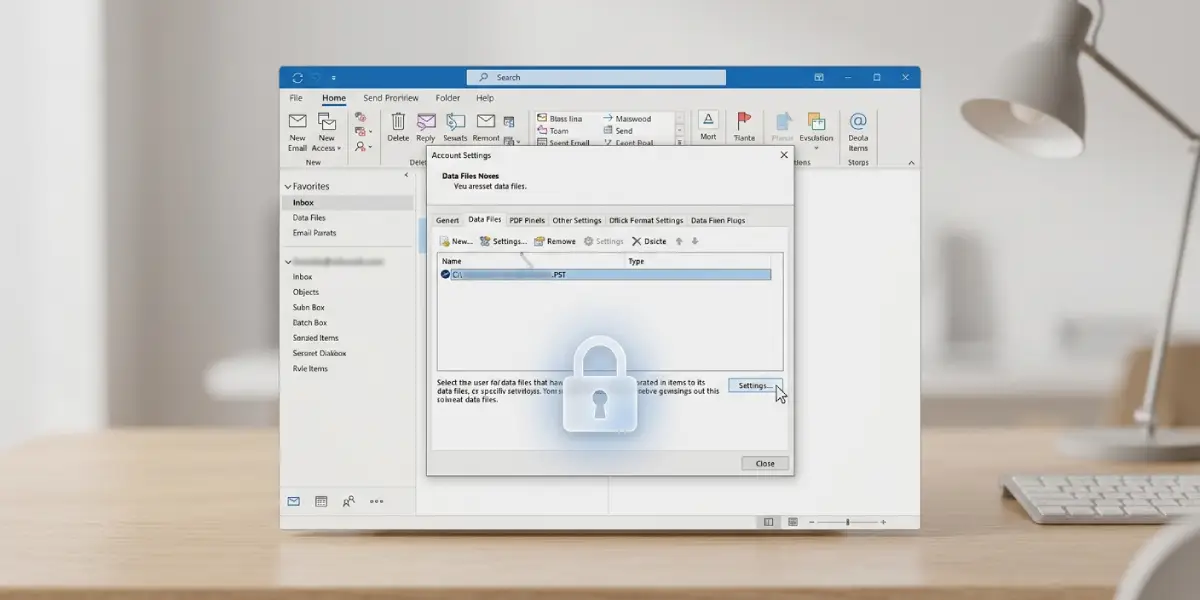The image size is (1200, 600).
Task: Switch to reading view in status bar
Action: (793, 522)
